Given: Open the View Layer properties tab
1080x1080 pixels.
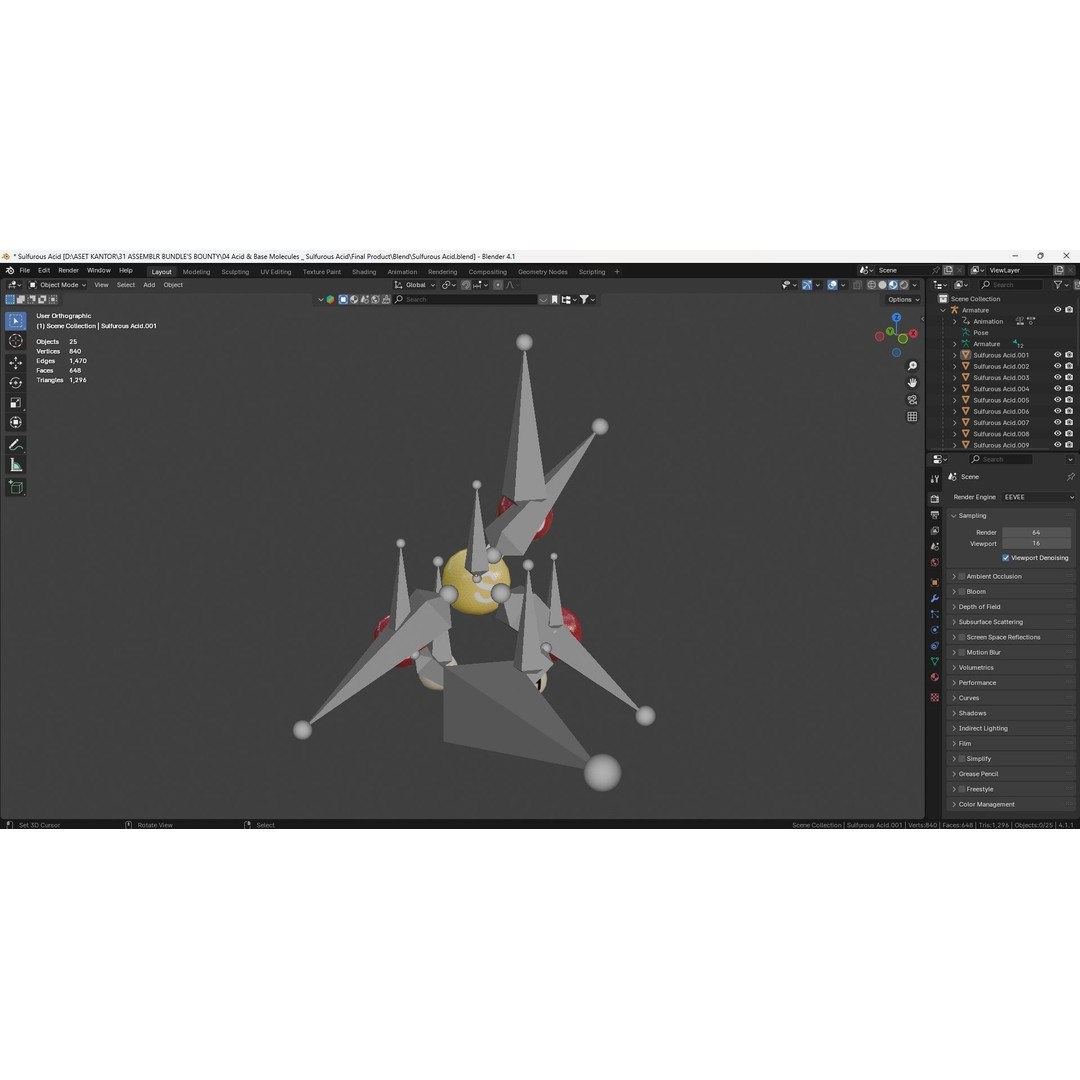Looking at the screenshot, I should pyautogui.click(x=935, y=530).
